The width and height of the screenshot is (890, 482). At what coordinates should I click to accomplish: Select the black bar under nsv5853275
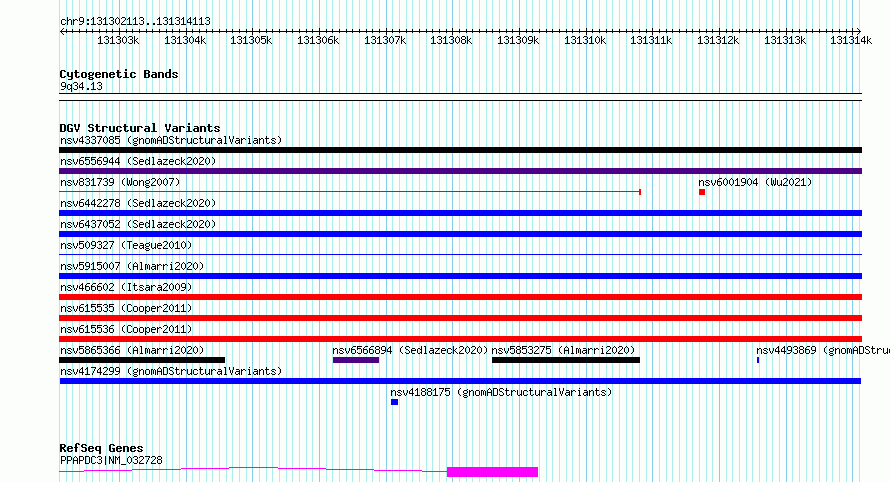(566, 360)
